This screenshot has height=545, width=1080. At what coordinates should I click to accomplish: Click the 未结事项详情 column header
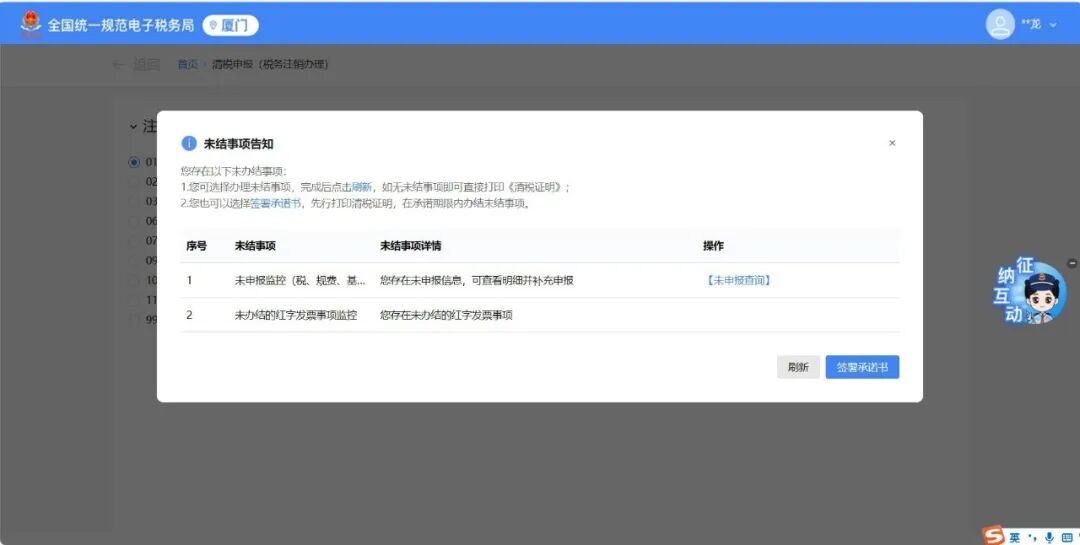tap(411, 245)
